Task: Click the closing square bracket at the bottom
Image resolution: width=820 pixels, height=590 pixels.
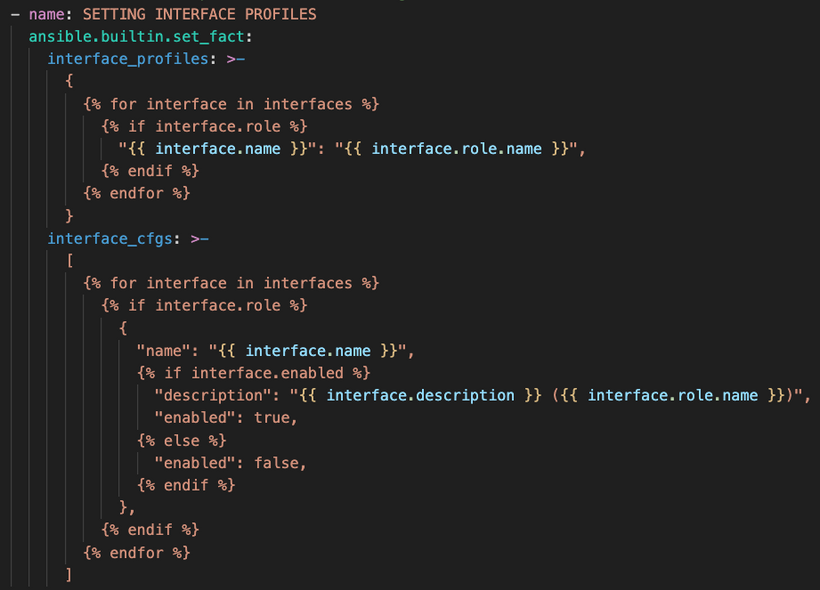Action: [x=69, y=575]
